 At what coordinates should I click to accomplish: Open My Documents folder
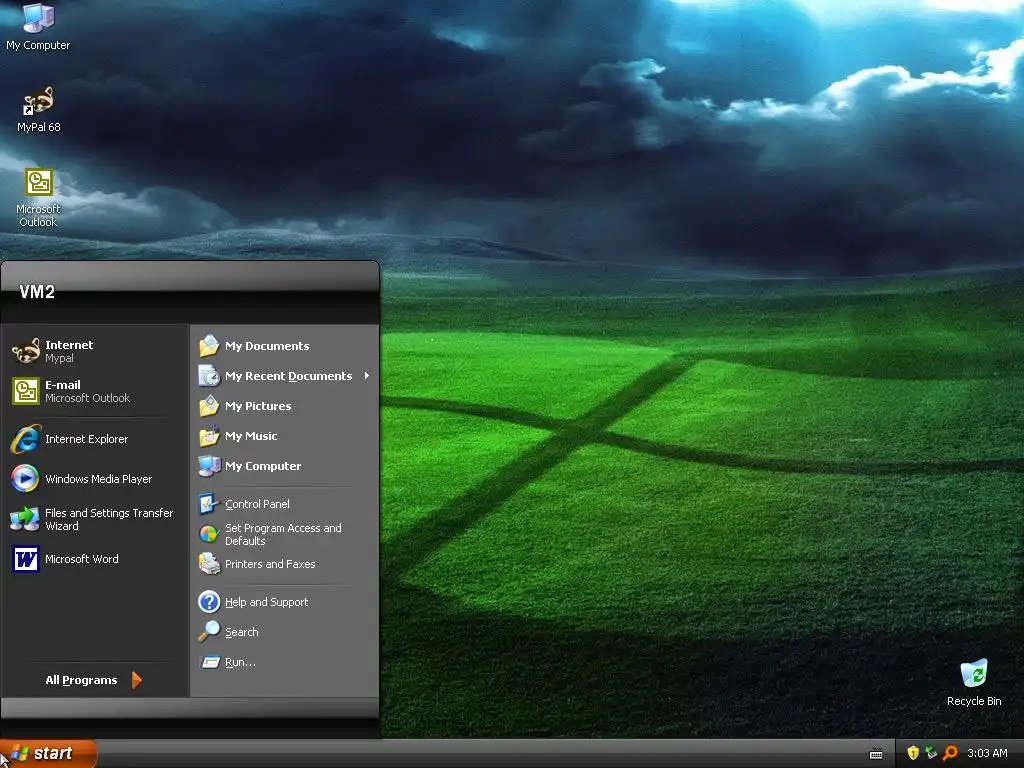click(284, 346)
